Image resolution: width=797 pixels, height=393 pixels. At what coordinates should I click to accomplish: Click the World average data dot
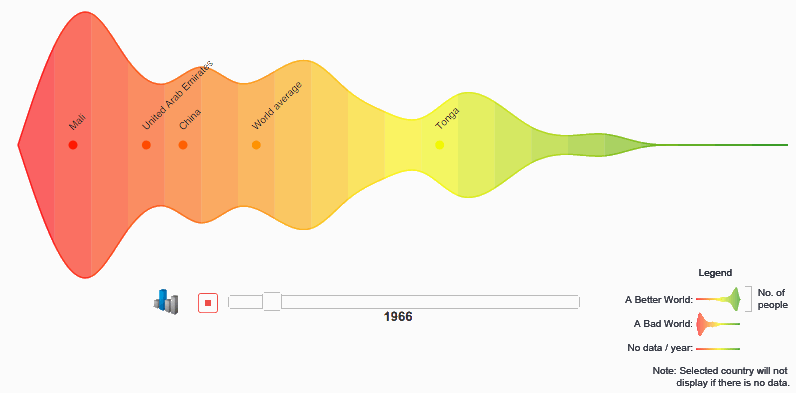click(256, 145)
